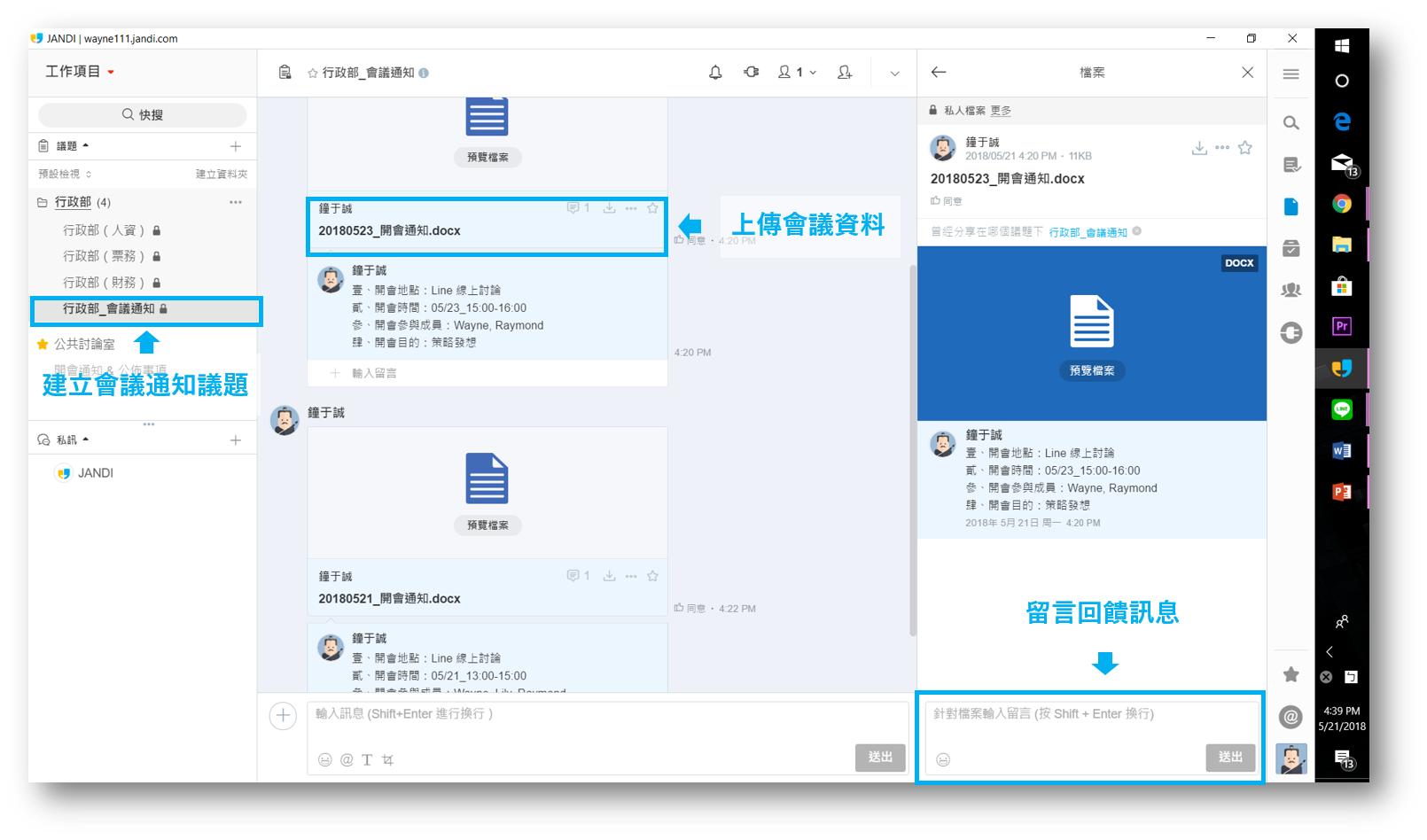Open the team members icon in right bar
Viewport: 1427px width, 840px height.
[x=1291, y=290]
